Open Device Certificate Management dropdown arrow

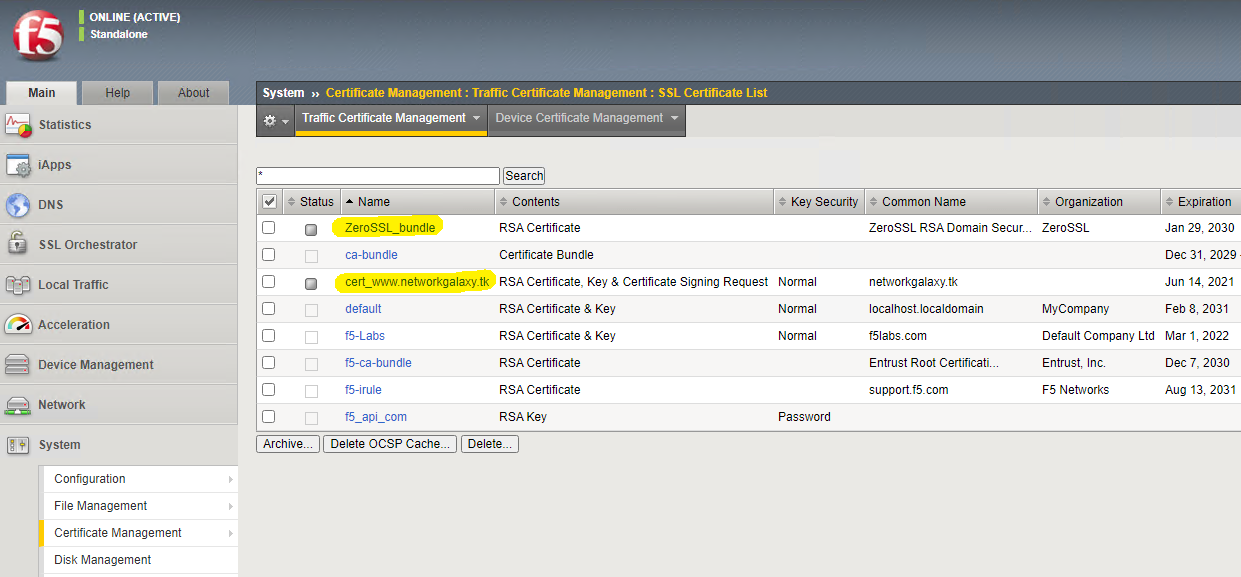tap(675, 118)
